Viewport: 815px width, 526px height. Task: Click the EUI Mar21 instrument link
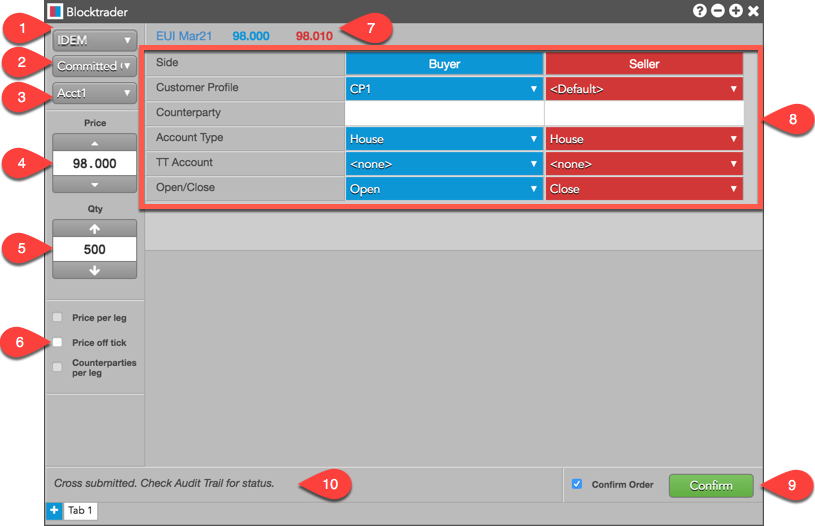[184, 36]
